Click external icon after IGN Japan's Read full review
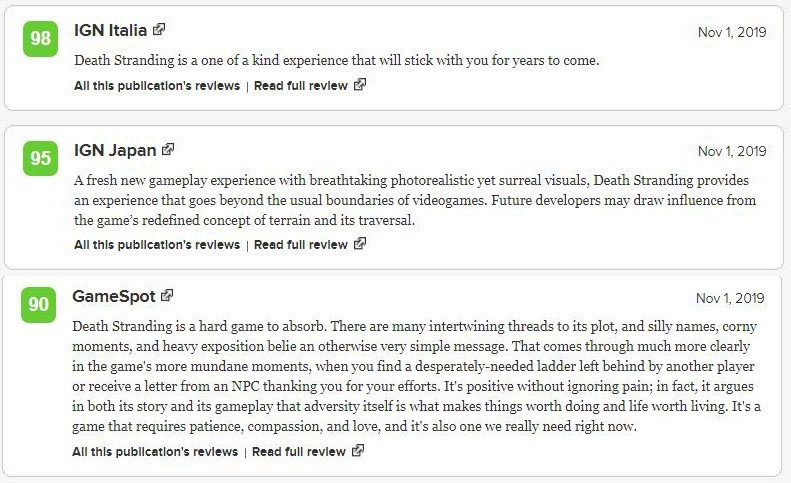This screenshot has width=791, height=483. click(360, 244)
